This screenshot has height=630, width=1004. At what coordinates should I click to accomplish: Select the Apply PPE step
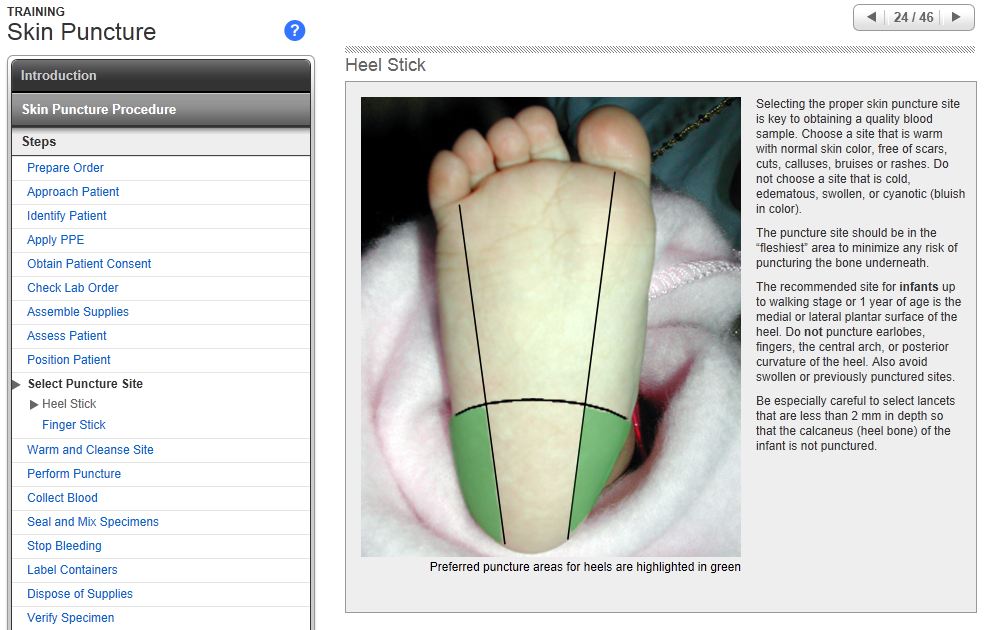point(56,240)
